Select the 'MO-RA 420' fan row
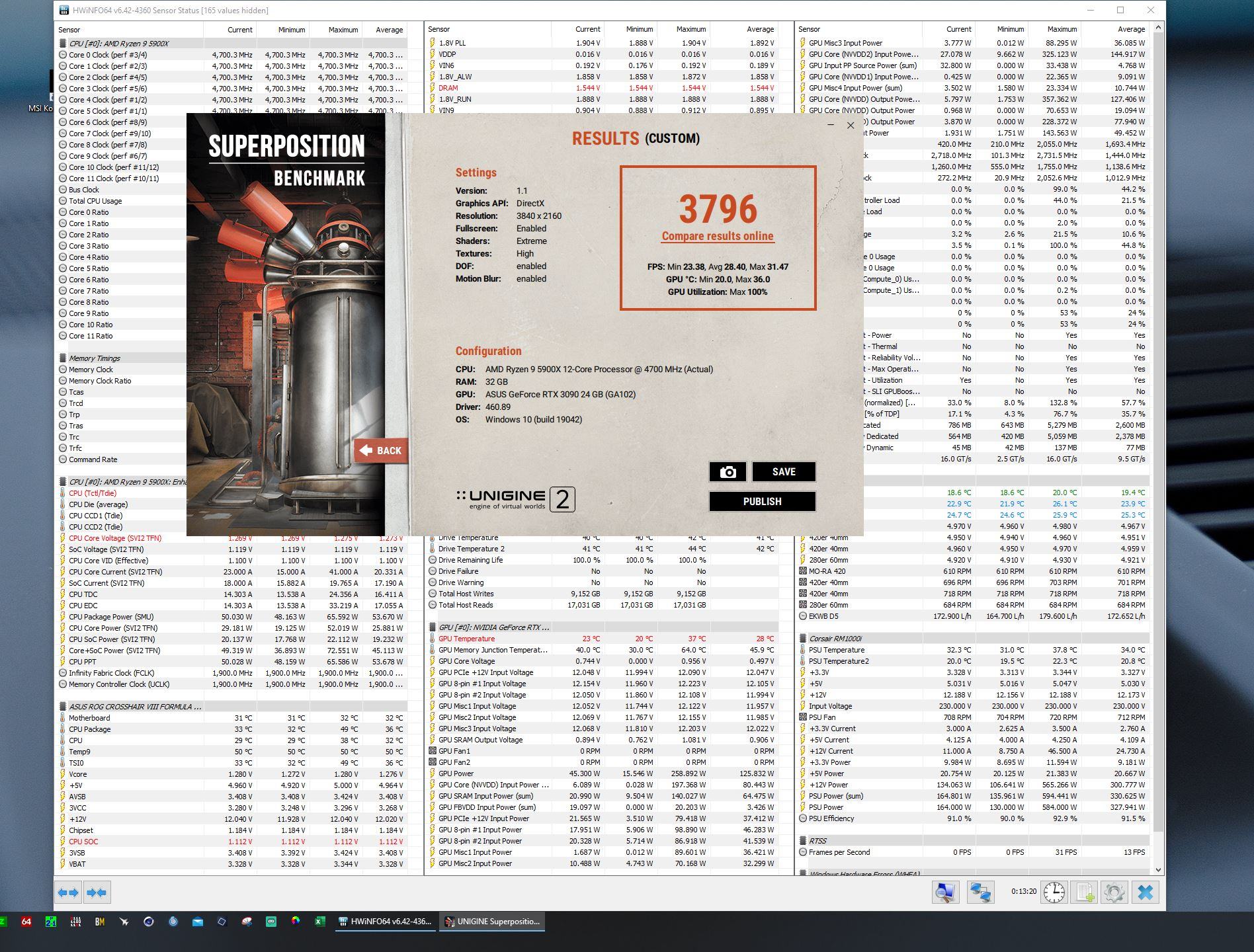 point(973,571)
